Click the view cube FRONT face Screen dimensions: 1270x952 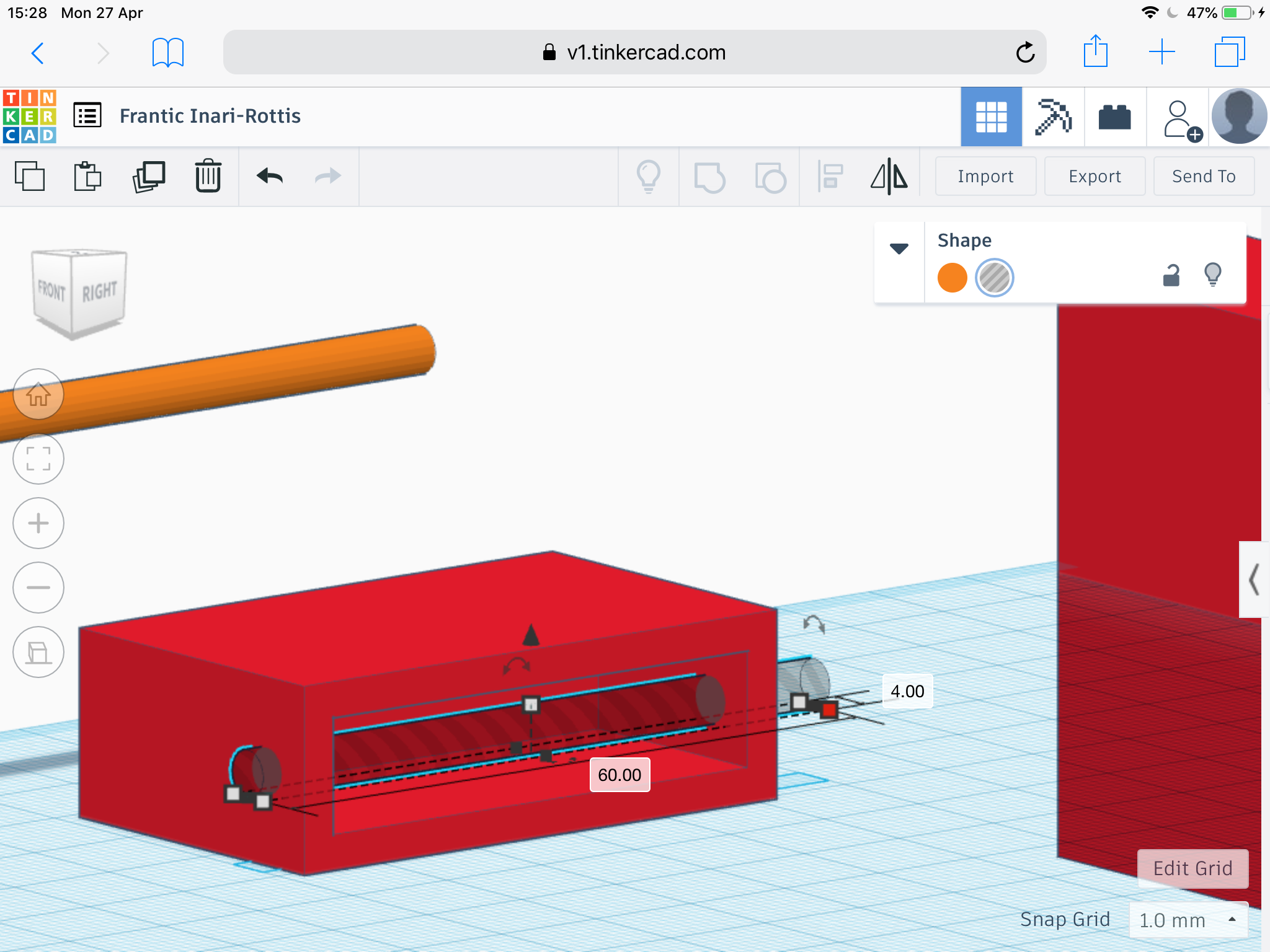(51, 290)
